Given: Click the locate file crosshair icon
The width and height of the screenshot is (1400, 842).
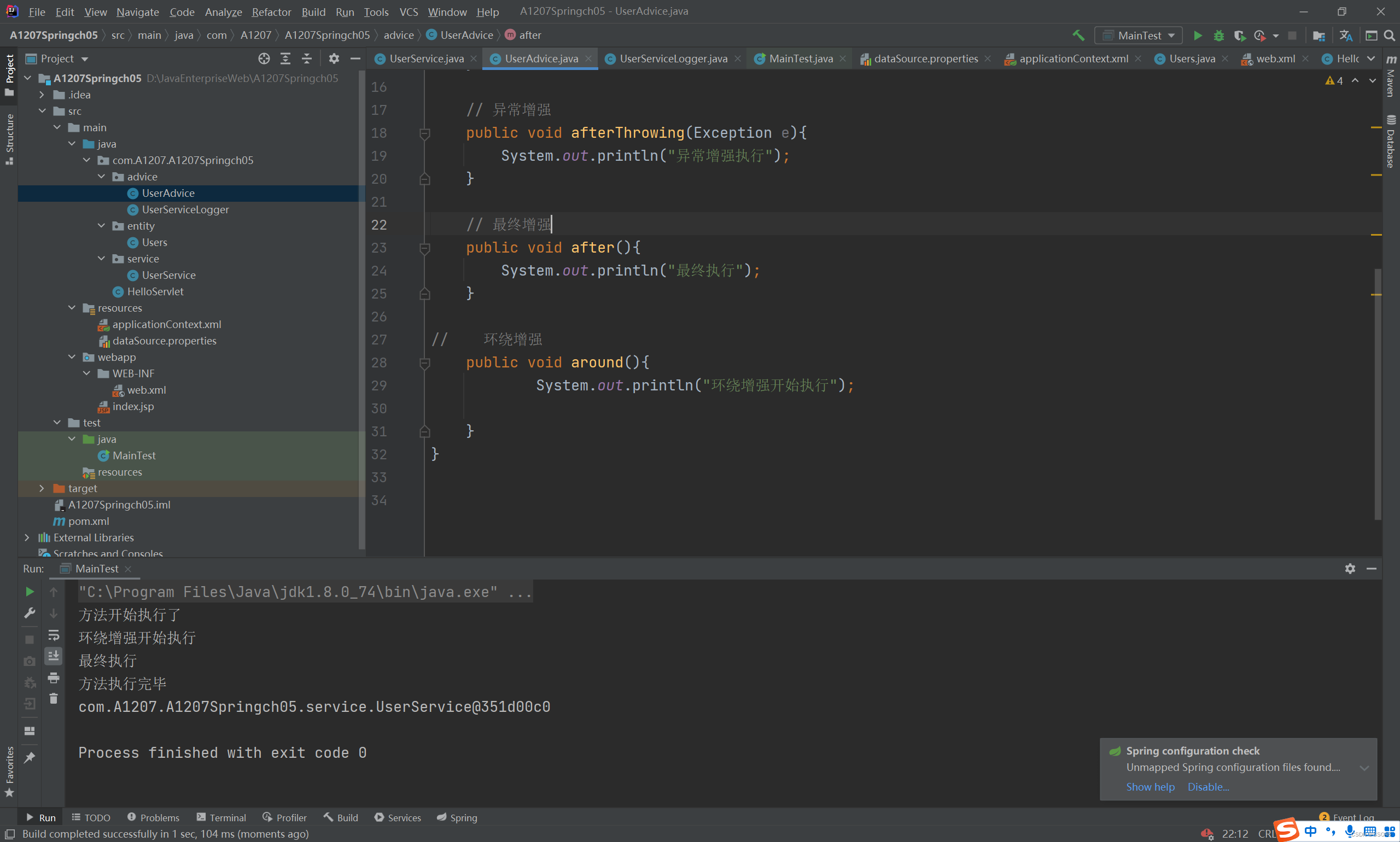Looking at the screenshot, I should [x=264, y=59].
